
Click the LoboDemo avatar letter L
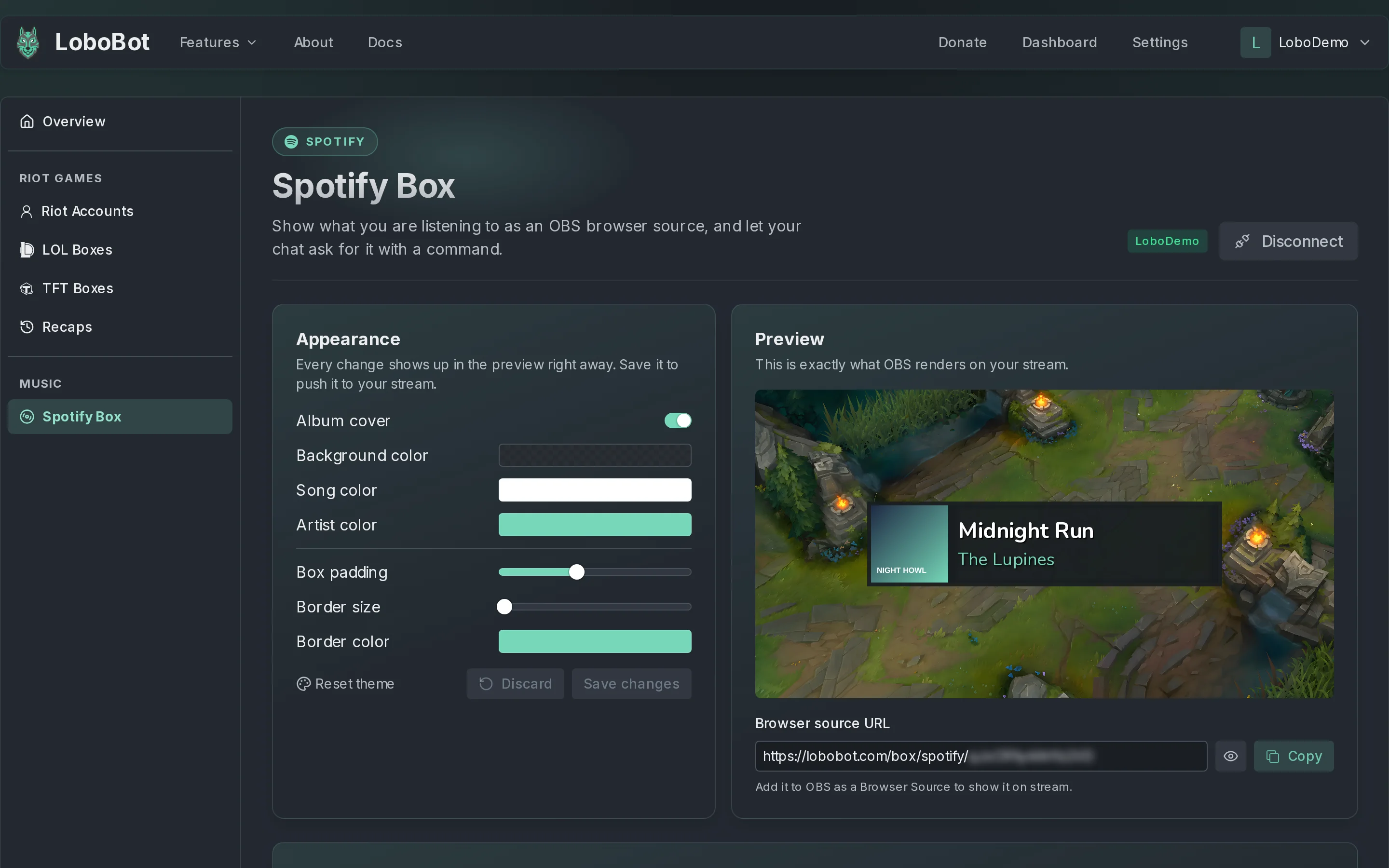coord(1255,42)
